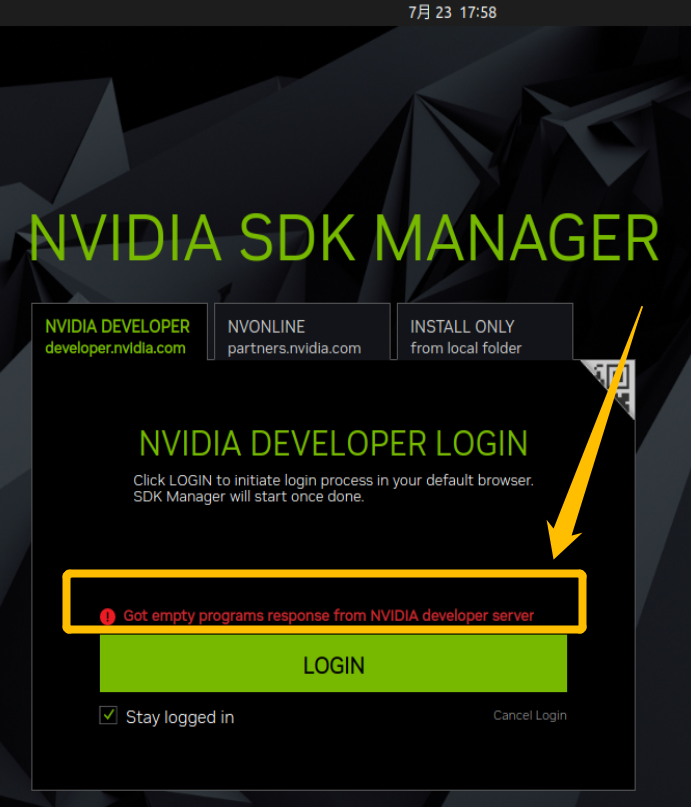The width and height of the screenshot is (691, 807).
Task: Click the 'Click LOGIN to initiate login process' text
Action: tap(333, 488)
